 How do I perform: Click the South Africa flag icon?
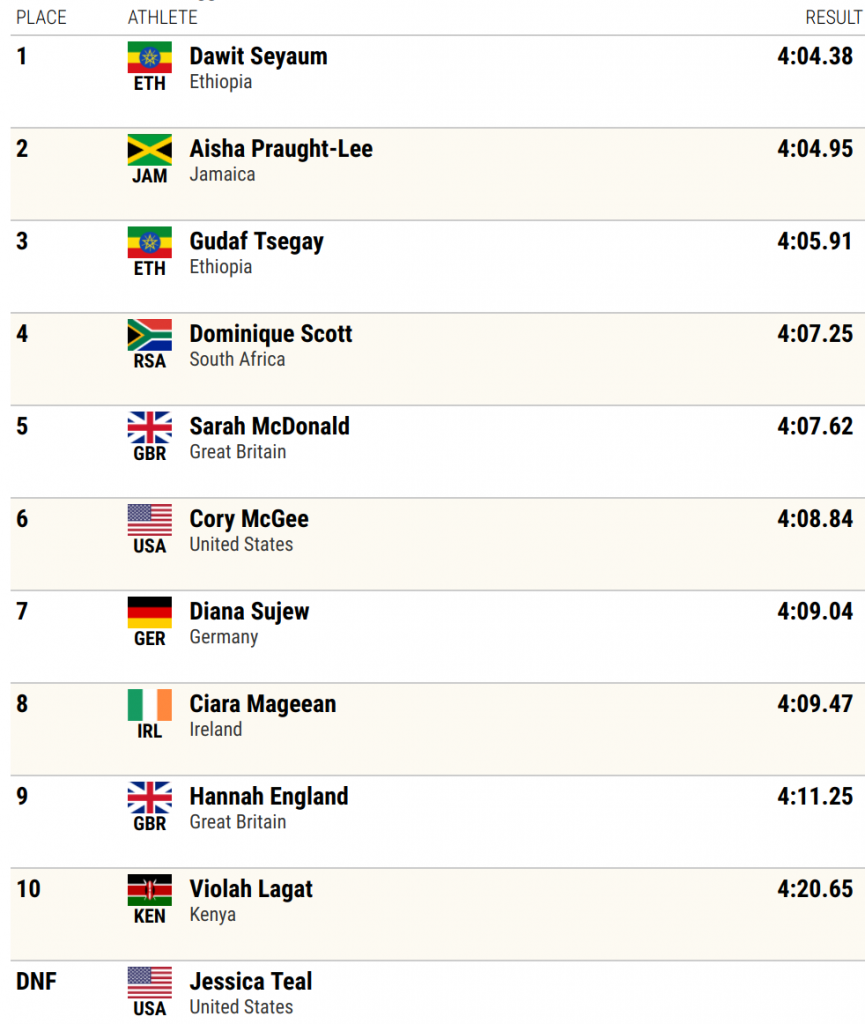[149, 335]
